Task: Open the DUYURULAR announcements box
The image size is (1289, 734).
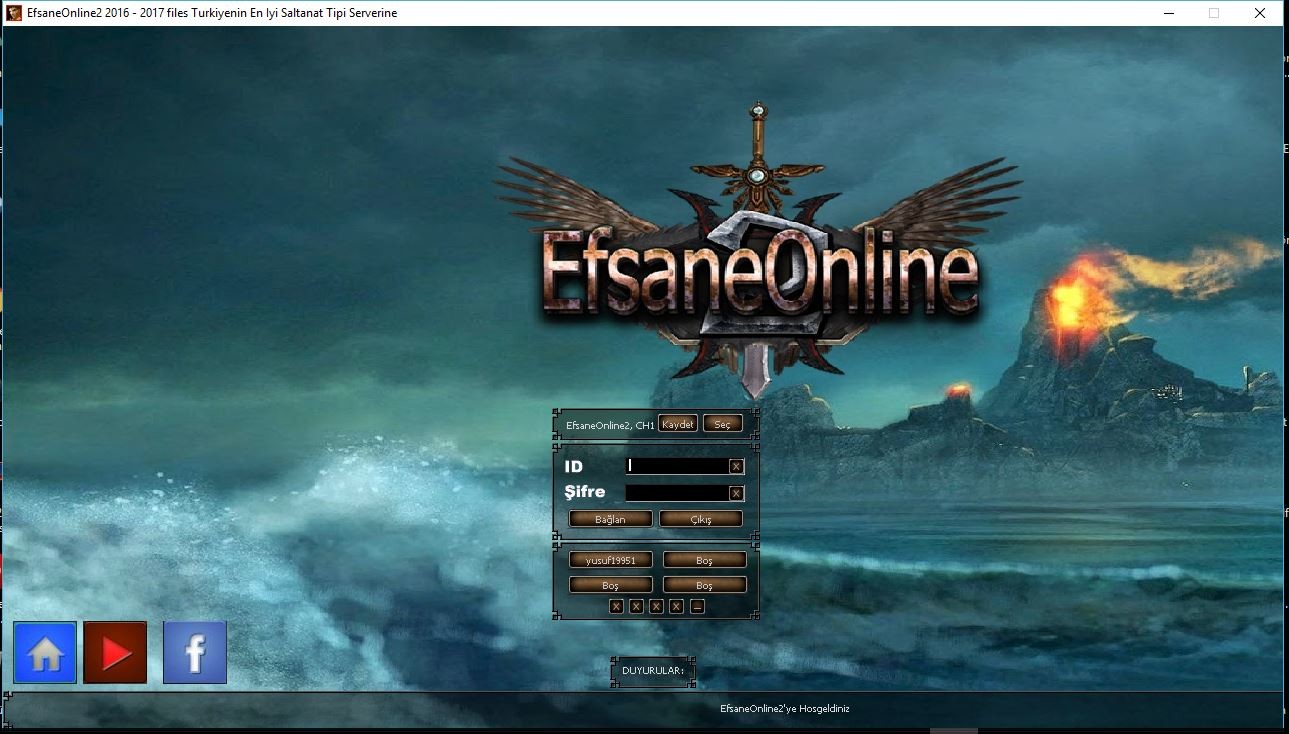Action: 653,671
